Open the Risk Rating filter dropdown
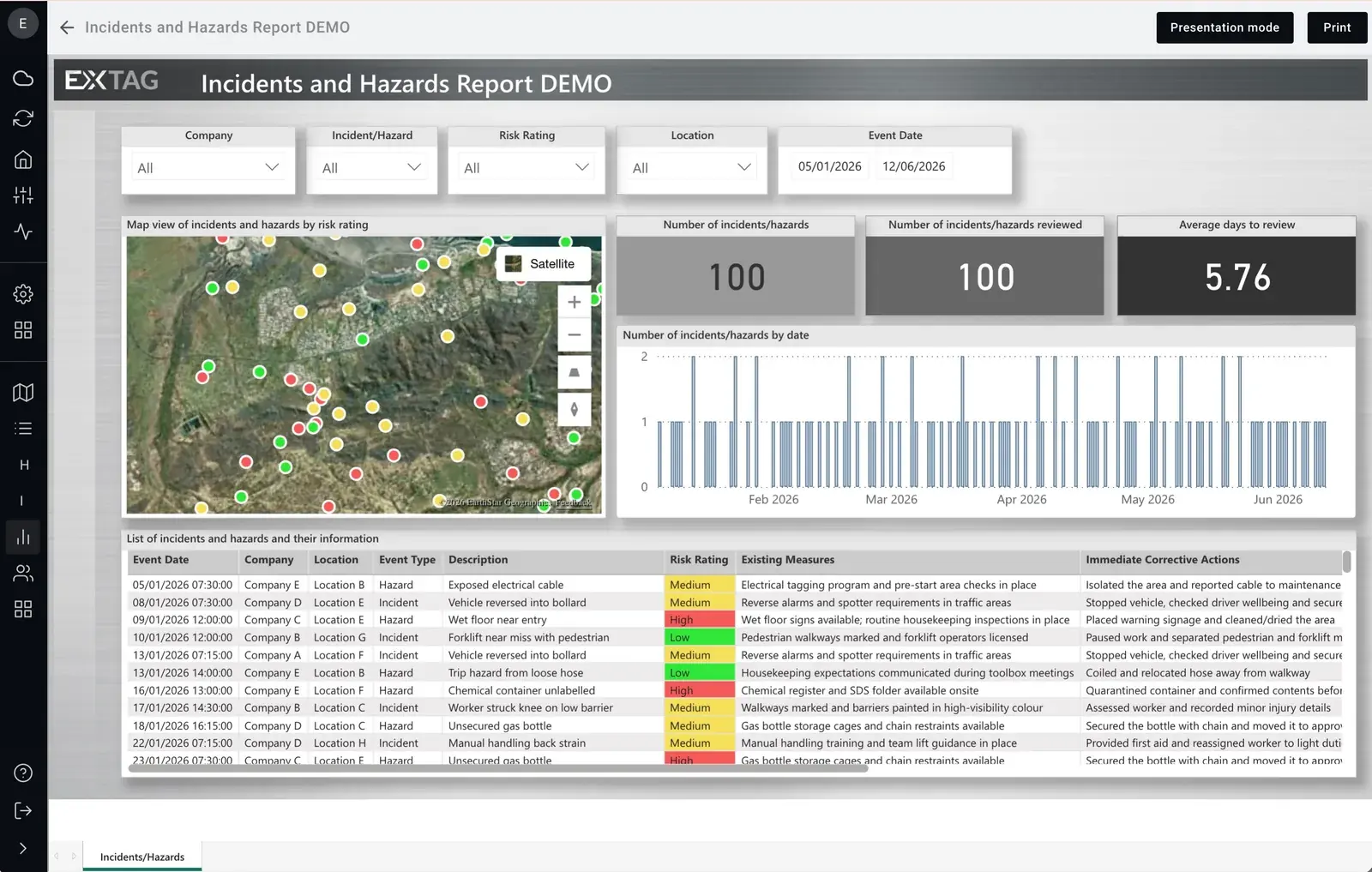The height and width of the screenshot is (872, 1372). tap(527, 168)
